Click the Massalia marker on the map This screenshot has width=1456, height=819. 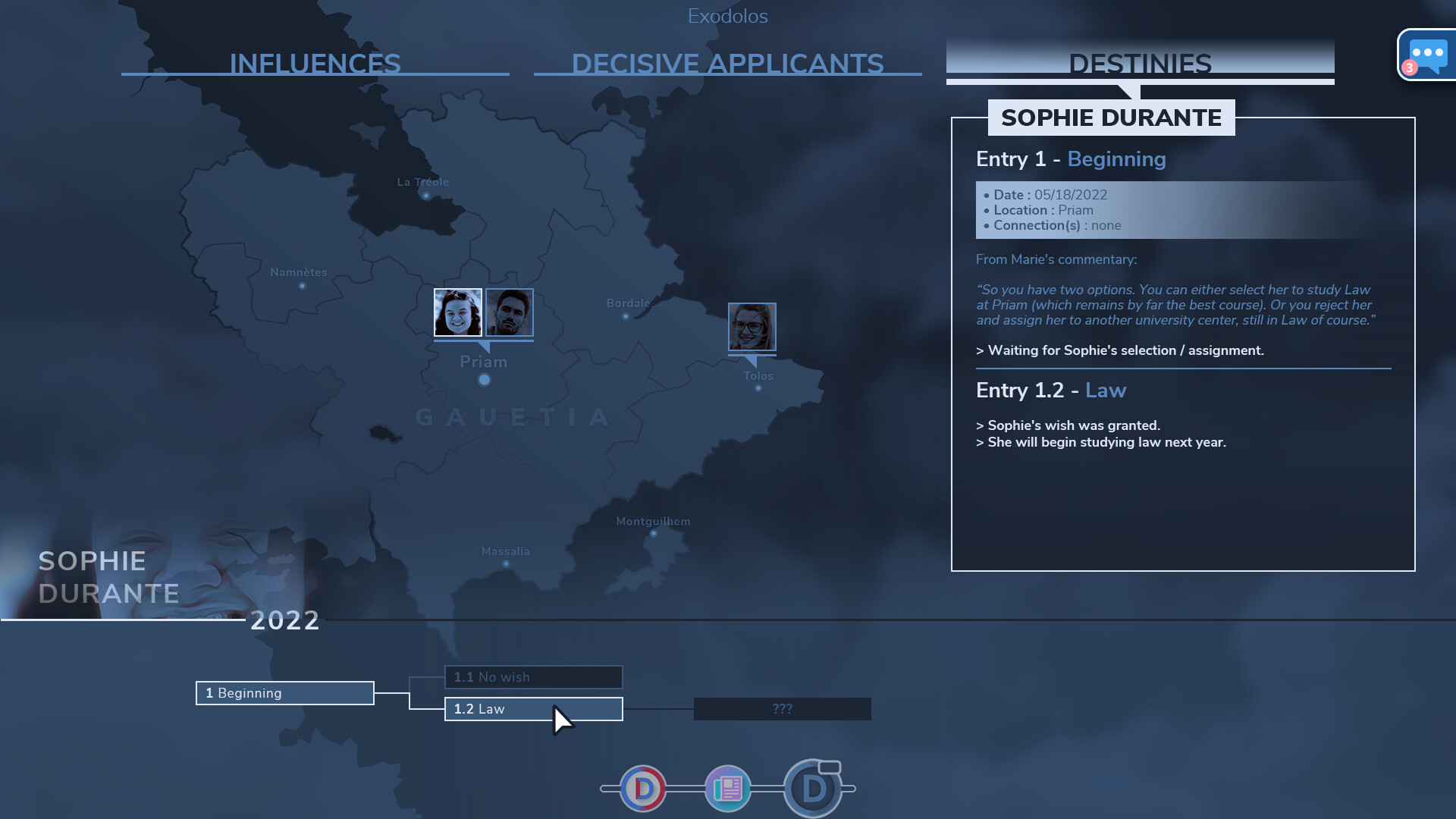point(505,564)
